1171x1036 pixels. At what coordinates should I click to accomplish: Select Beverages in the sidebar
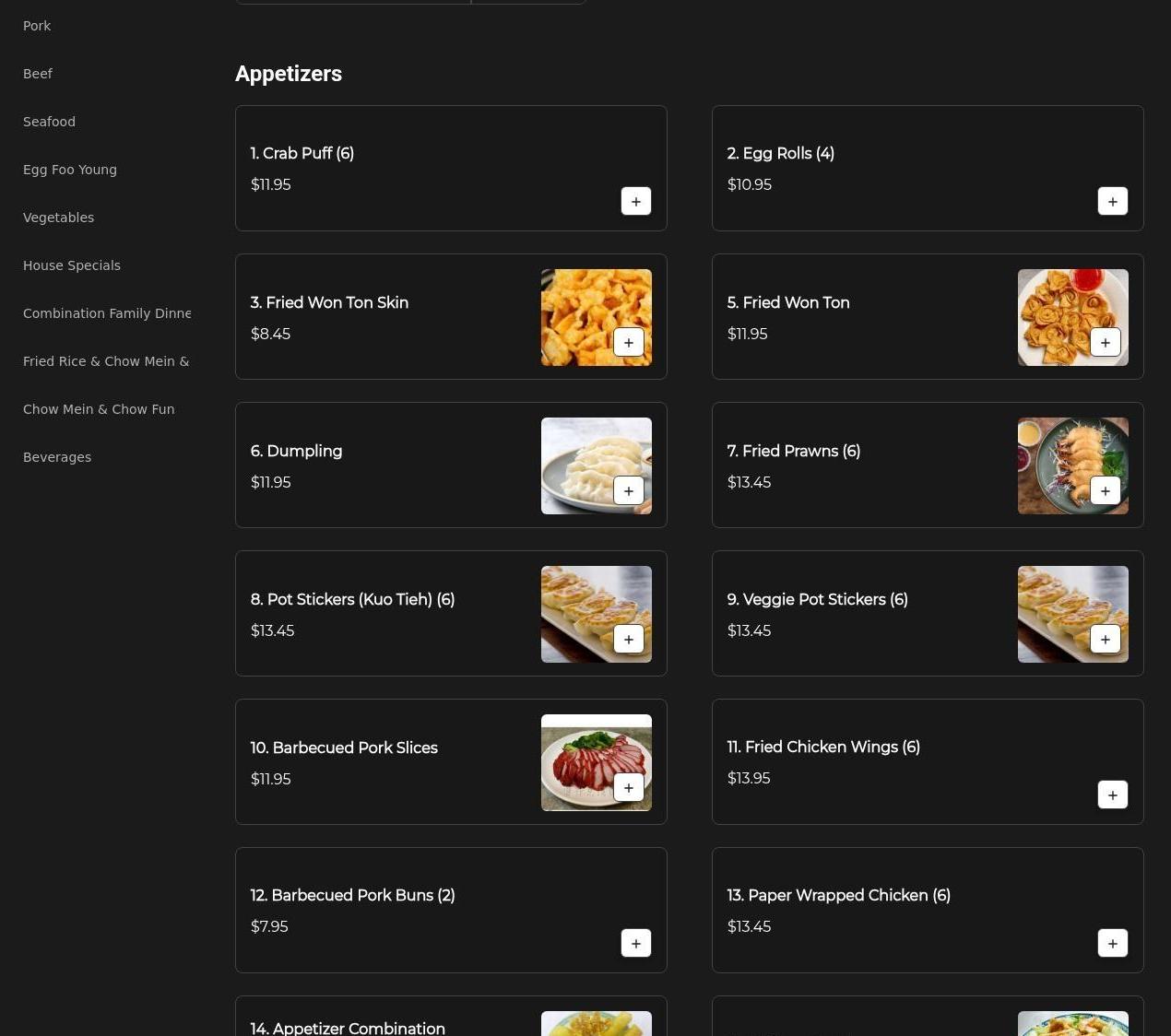[x=57, y=457]
